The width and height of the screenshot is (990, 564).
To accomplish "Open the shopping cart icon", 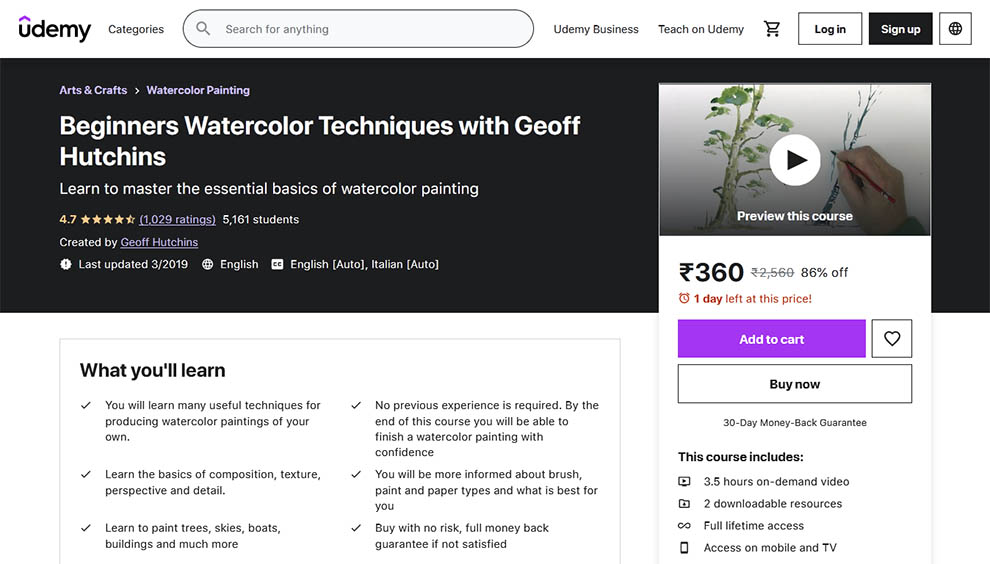I will 772,28.
